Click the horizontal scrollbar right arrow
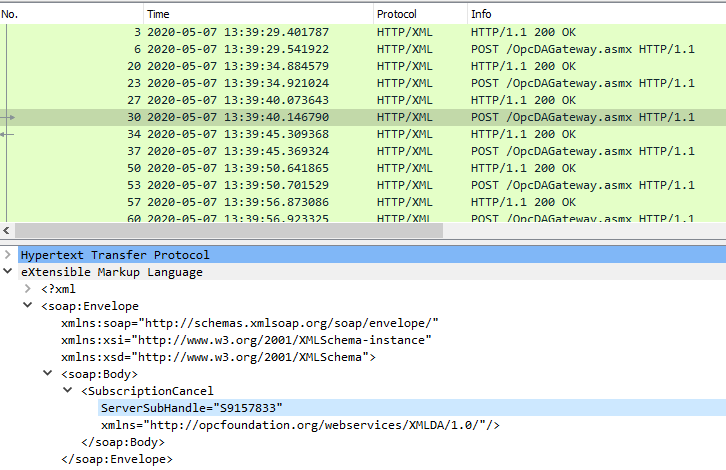The image size is (726, 470). point(718,231)
